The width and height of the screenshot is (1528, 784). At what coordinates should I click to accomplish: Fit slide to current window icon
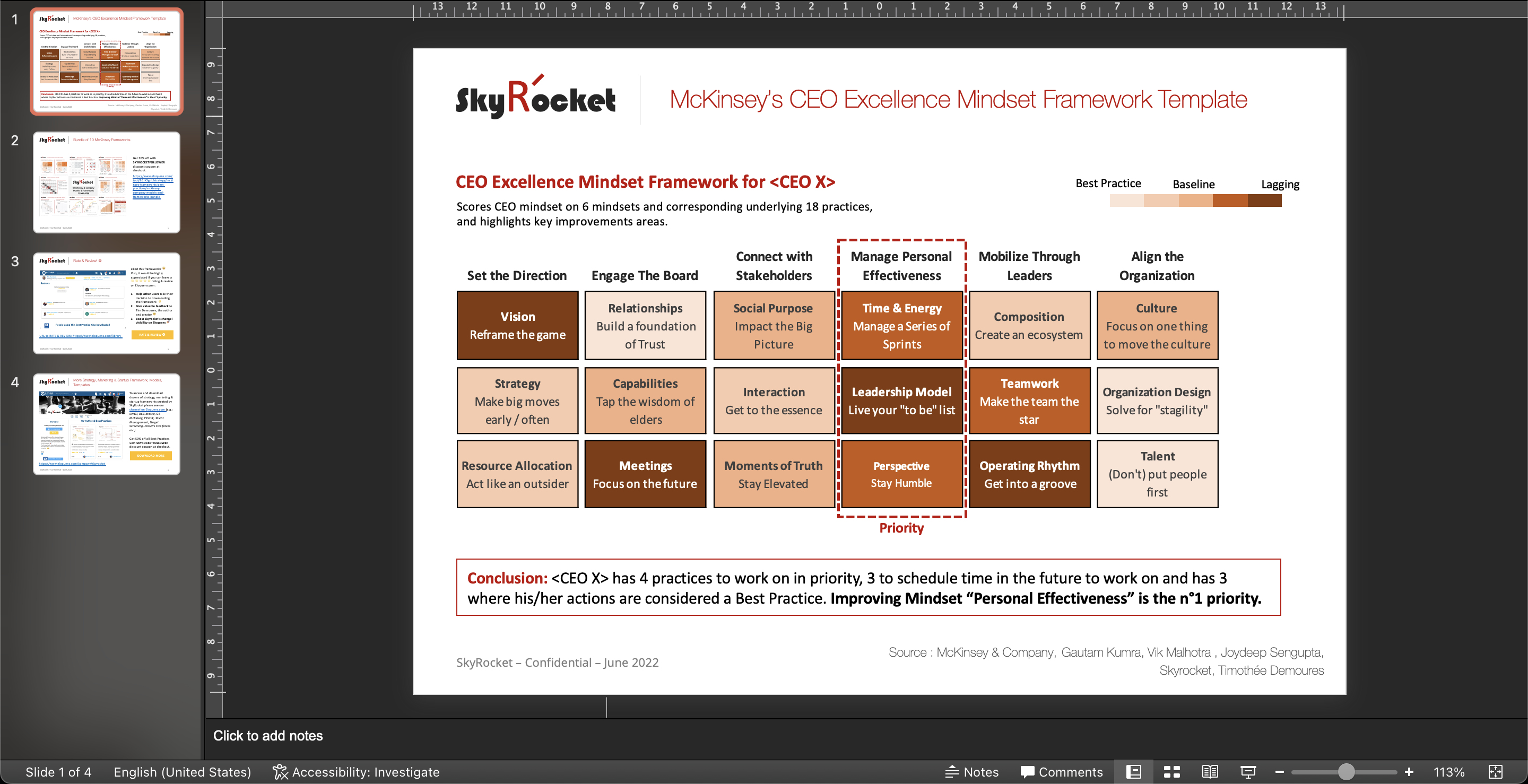pos(1496,772)
